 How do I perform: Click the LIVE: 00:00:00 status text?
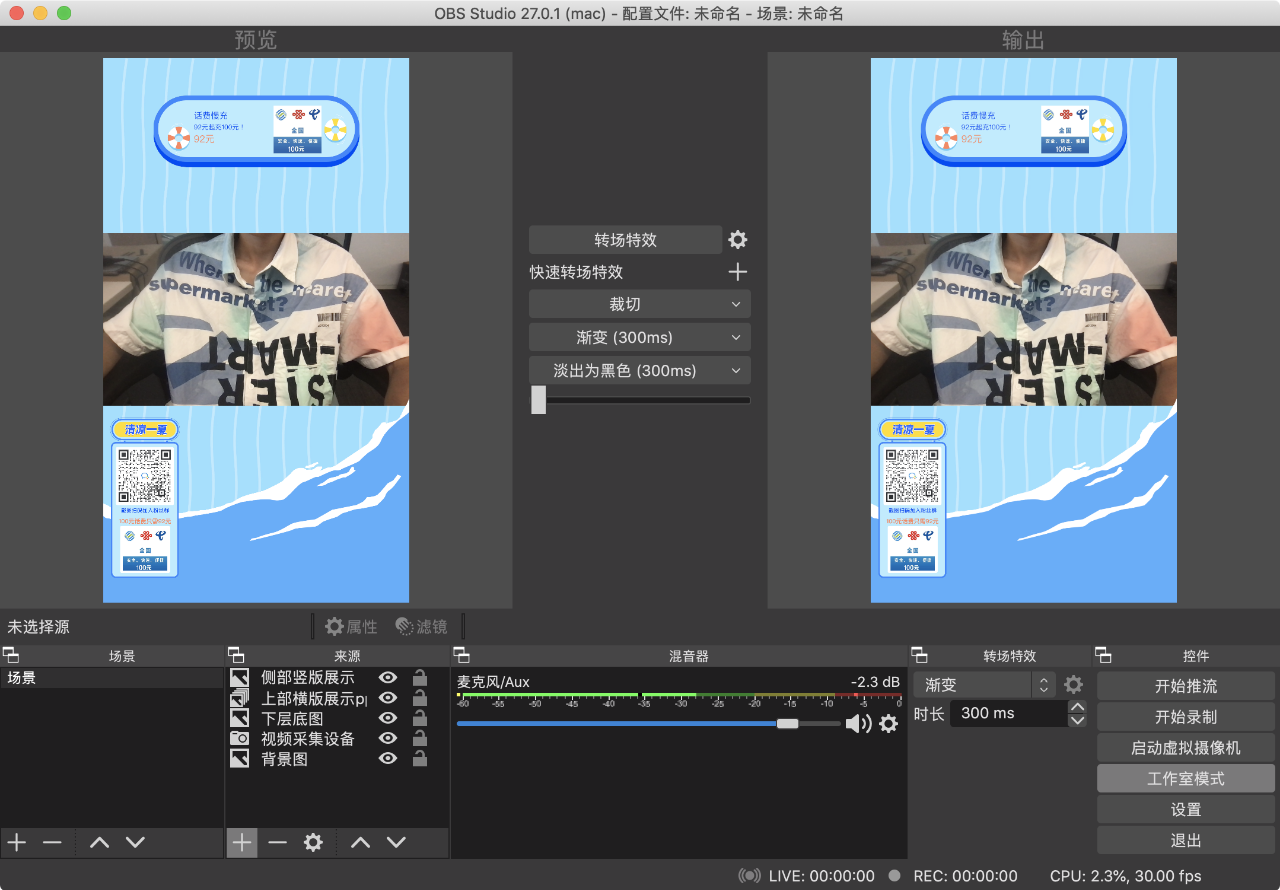click(x=822, y=876)
